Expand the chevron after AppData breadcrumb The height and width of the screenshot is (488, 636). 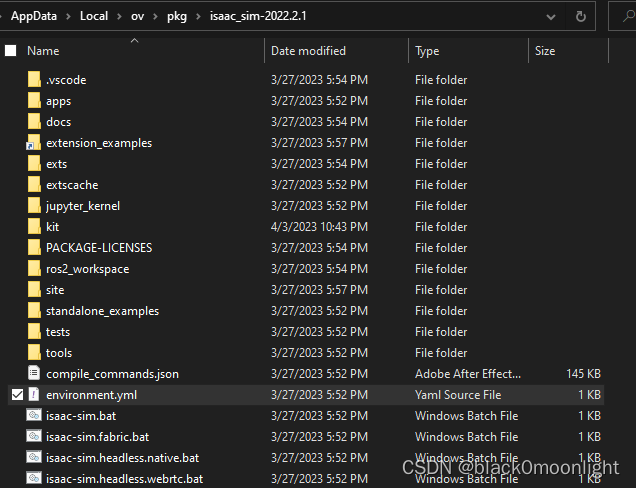click(x=68, y=16)
